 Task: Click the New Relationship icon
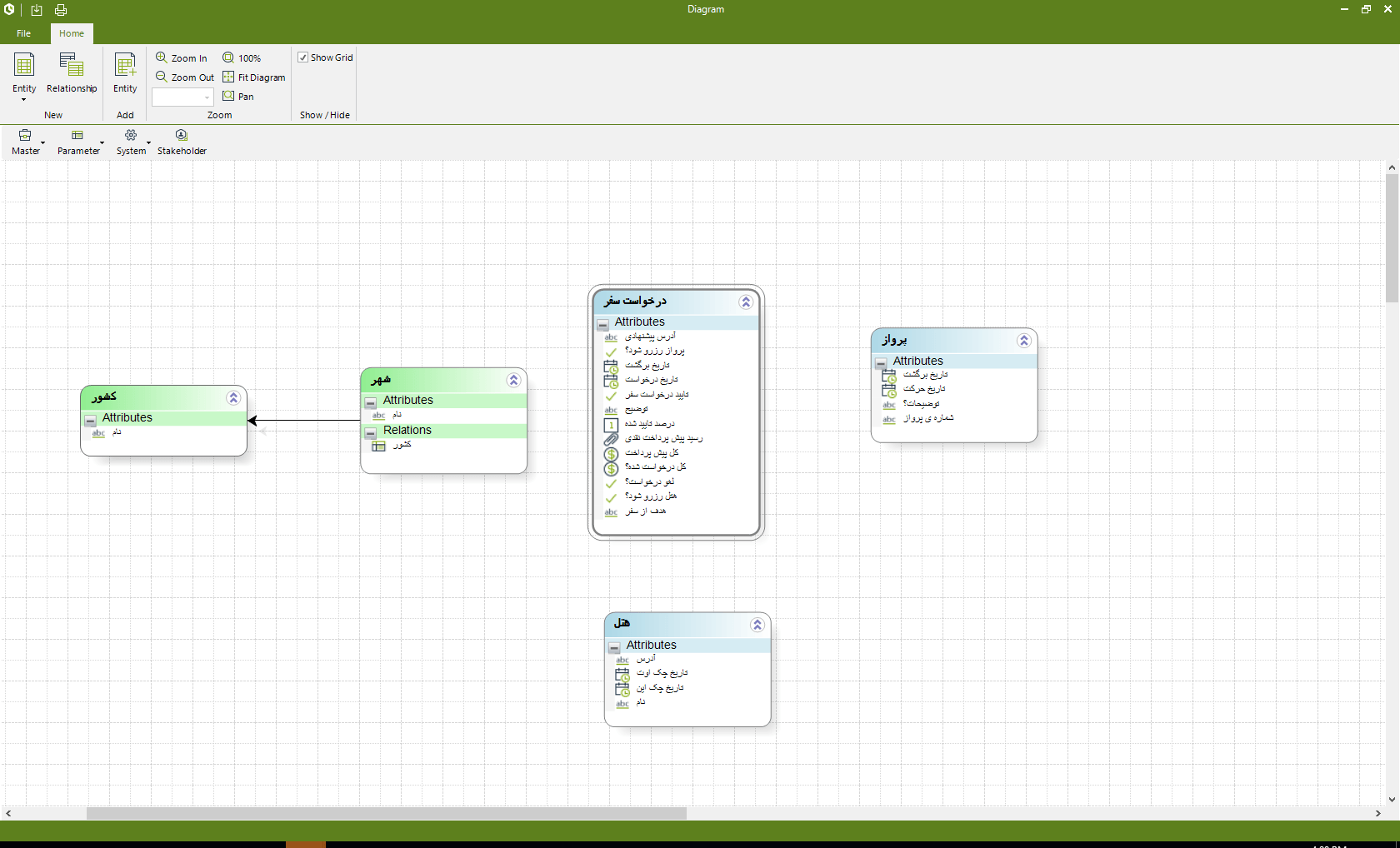click(x=72, y=64)
